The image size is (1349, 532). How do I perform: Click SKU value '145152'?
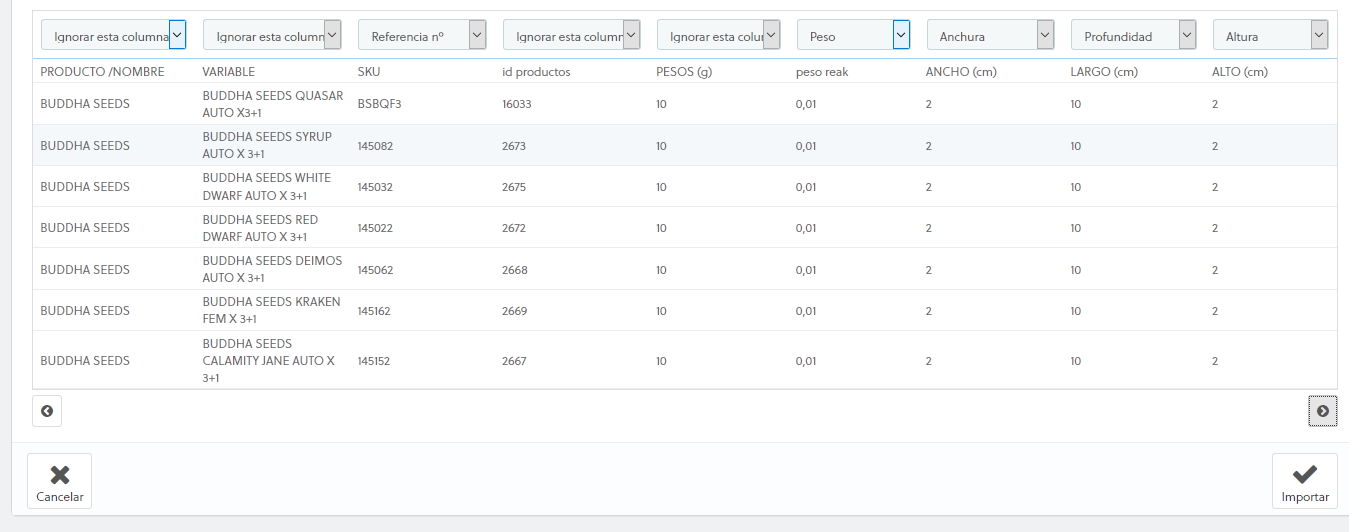click(375, 361)
